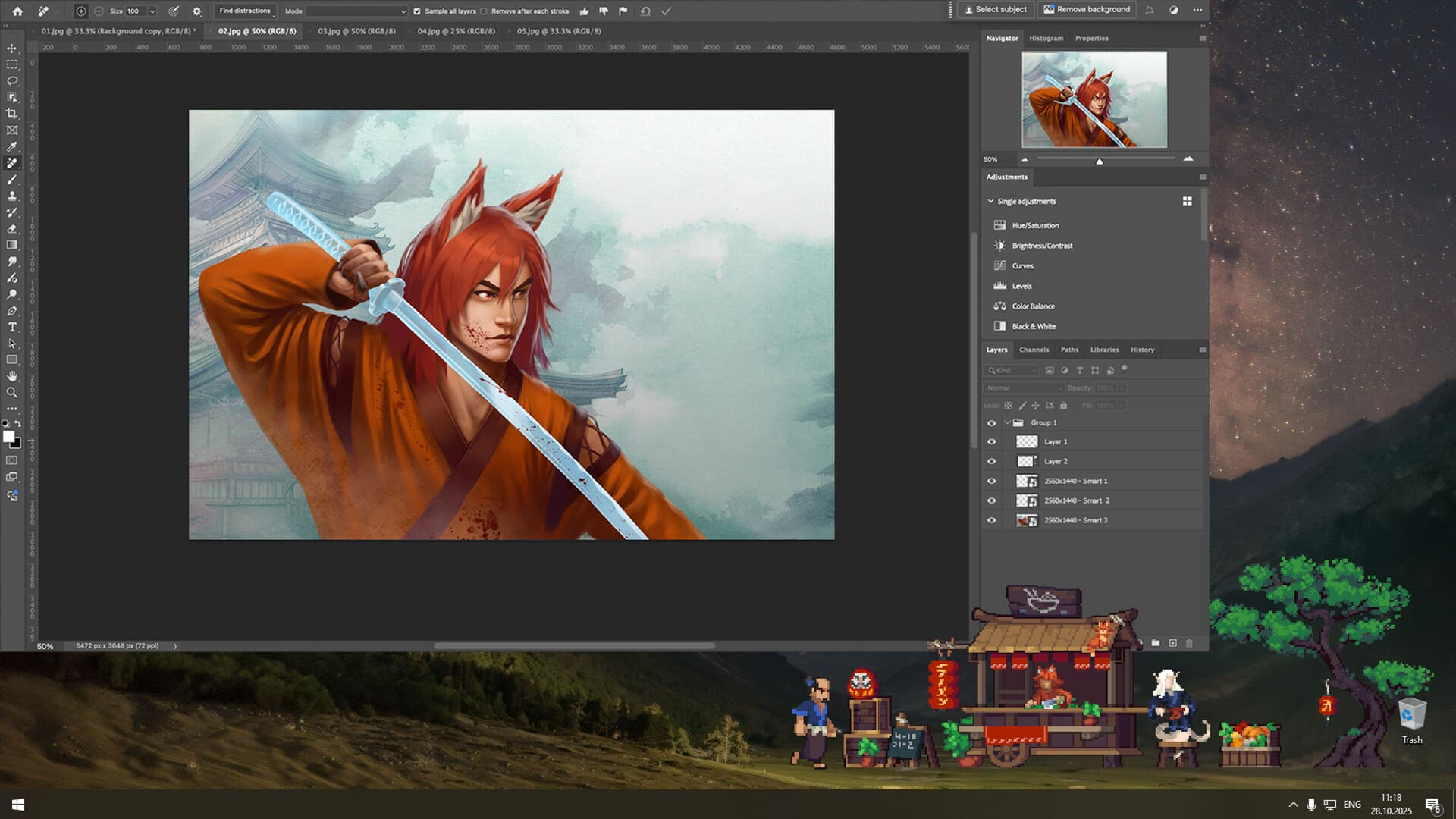Switch to the 03.jpg document tab
The width and height of the screenshot is (1456, 819).
(x=355, y=31)
